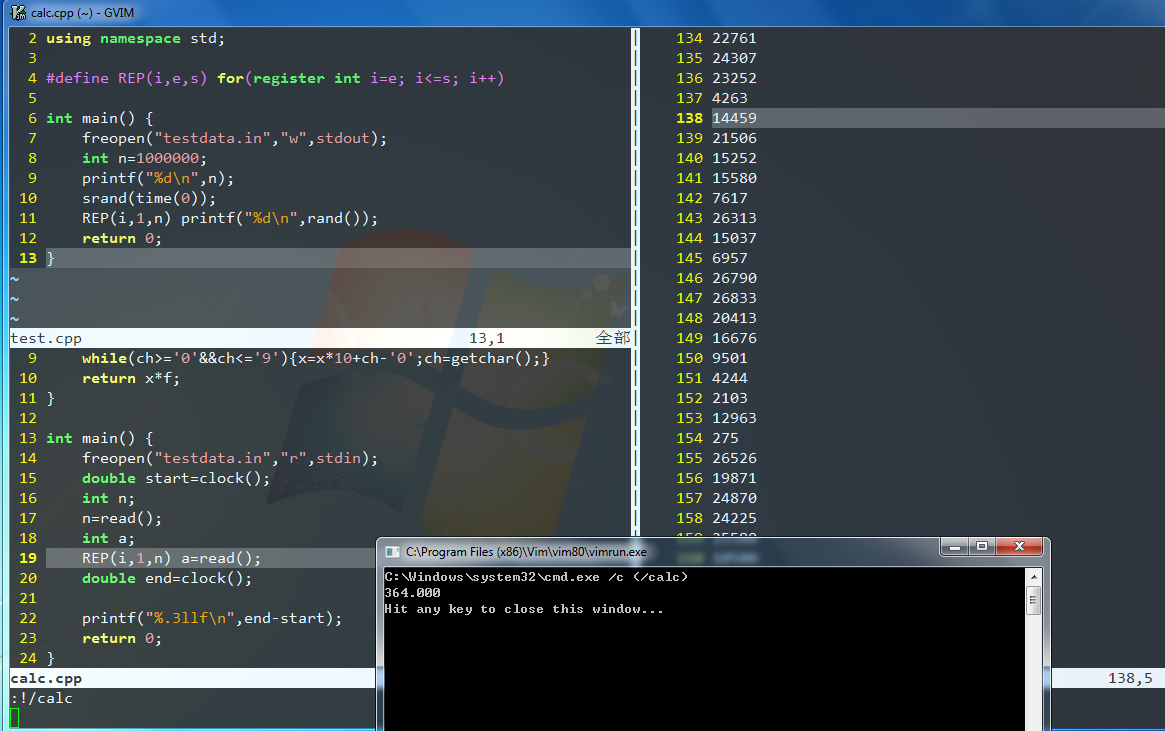Click 'REP(i,1,n) a=read();' line
The height and width of the screenshot is (731, 1165).
pos(172,559)
